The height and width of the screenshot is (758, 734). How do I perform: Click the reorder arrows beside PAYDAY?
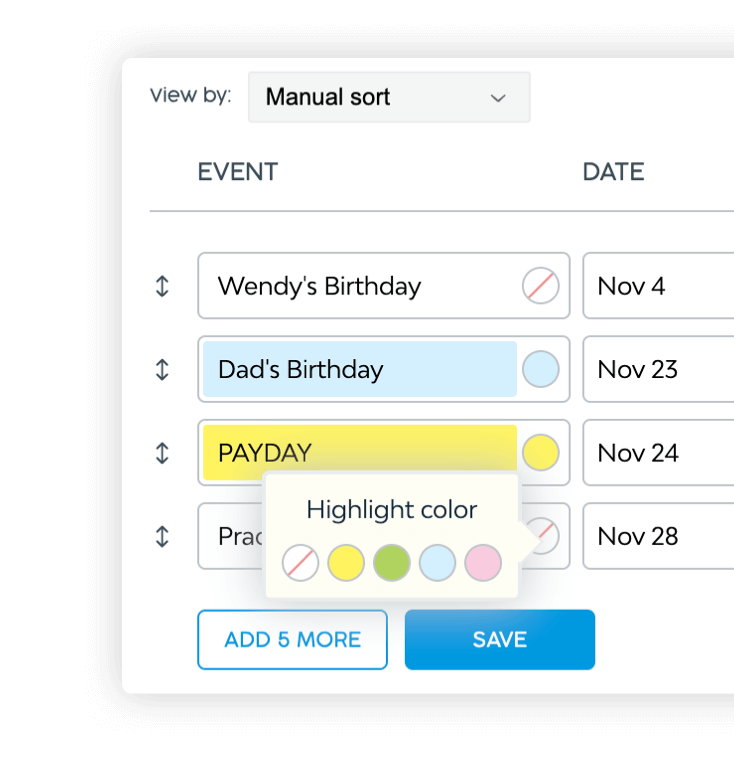(x=162, y=453)
